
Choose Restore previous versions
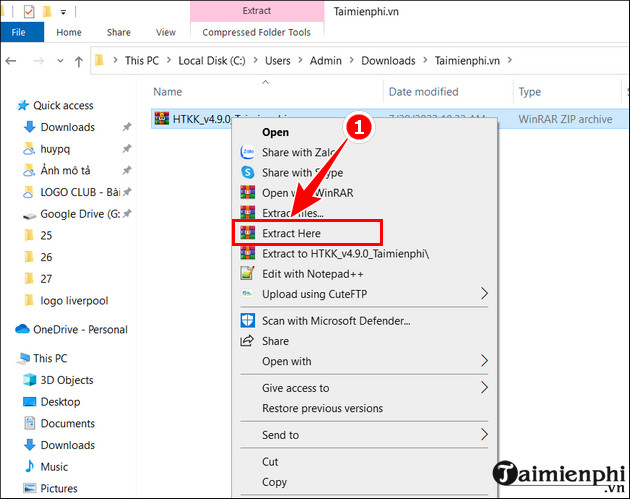(x=322, y=408)
